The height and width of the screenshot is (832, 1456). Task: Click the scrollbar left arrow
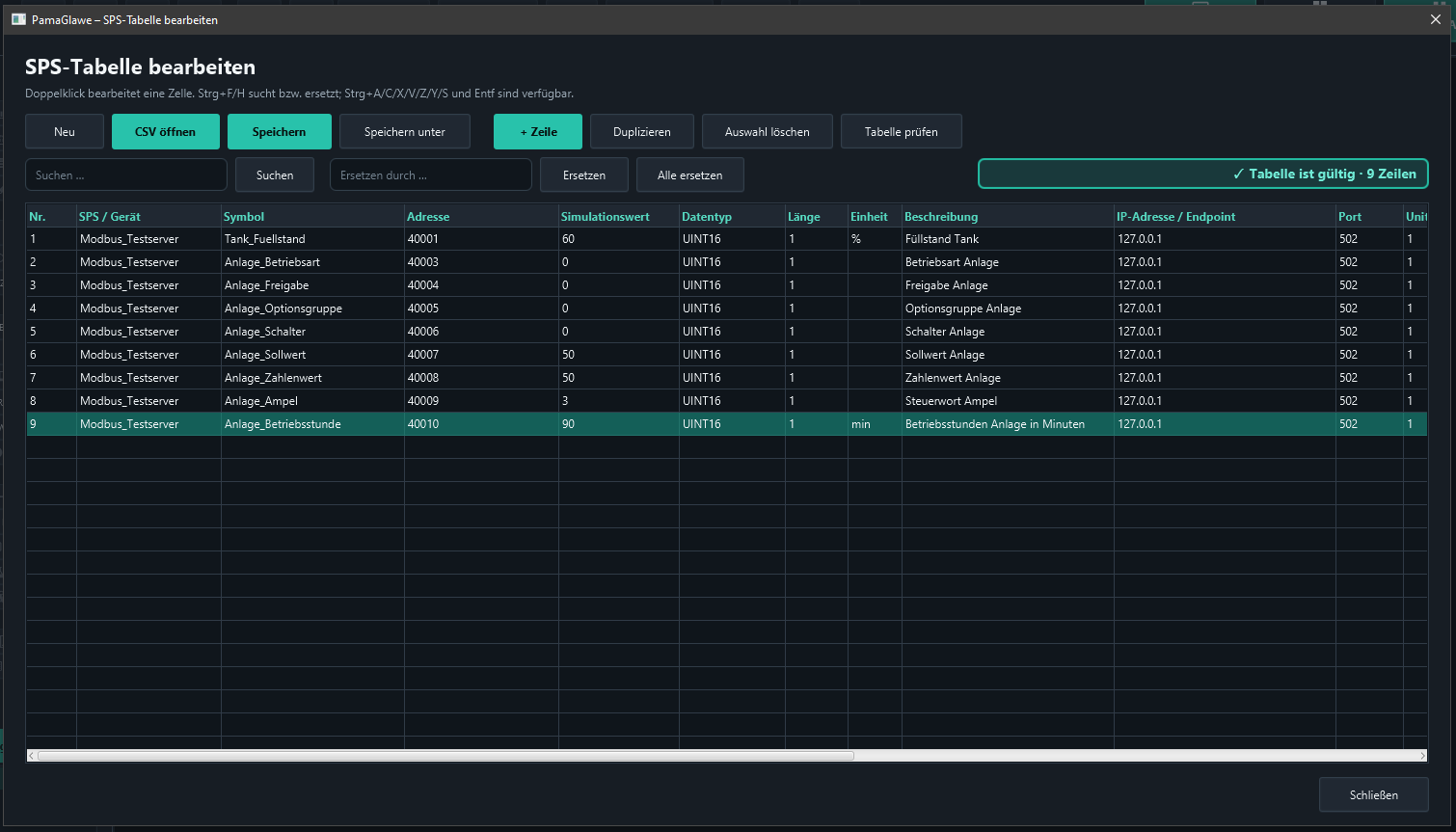[x=32, y=756]
